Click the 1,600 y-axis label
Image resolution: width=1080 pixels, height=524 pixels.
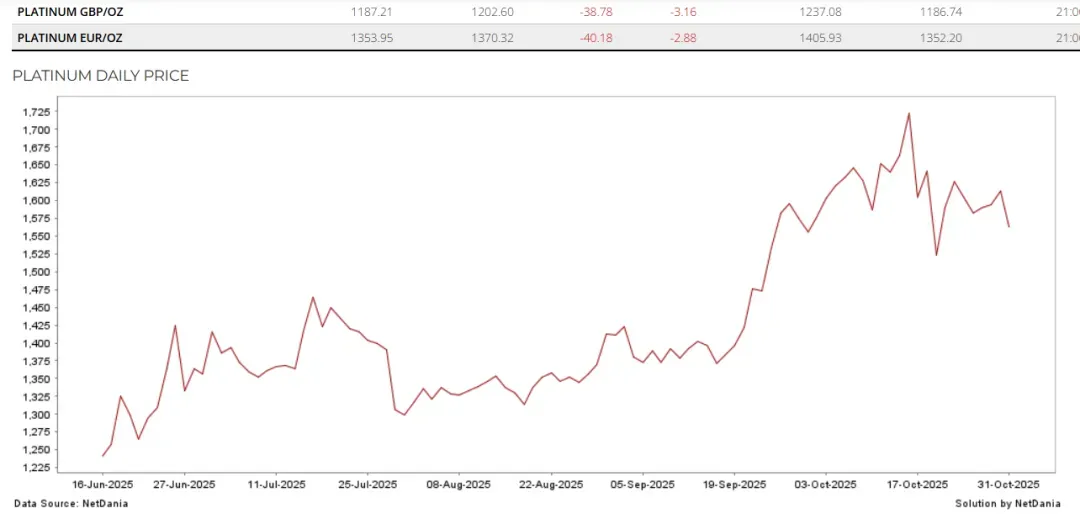39,201
